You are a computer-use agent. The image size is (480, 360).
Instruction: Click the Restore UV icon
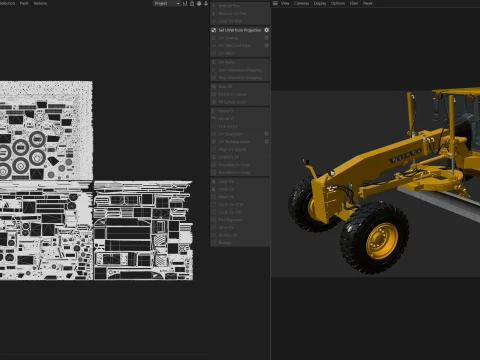click(x=214, y=235)
